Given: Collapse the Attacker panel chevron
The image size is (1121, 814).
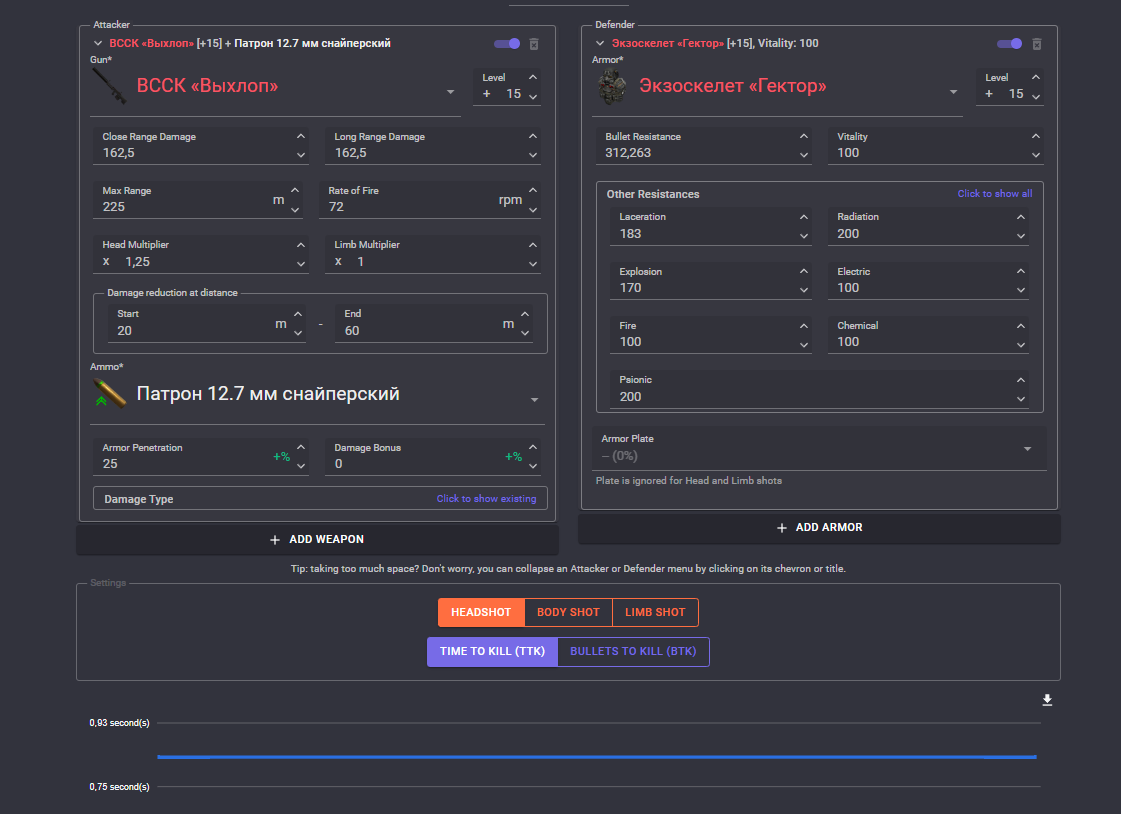Looking at the screenshot, I should [x=98, y=44].
